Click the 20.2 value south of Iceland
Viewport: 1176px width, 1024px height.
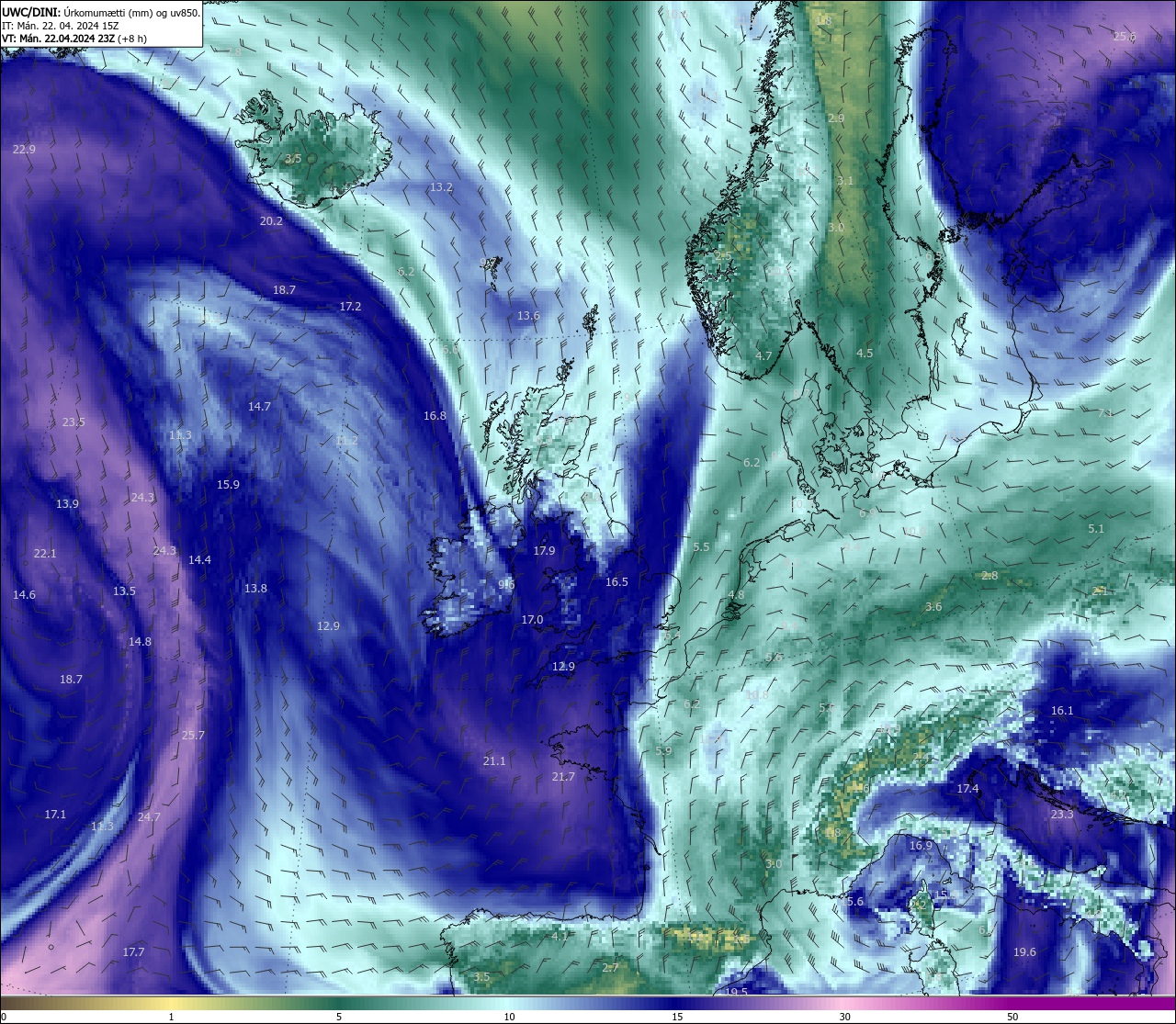pyautogui.click(x=271, y=221)
